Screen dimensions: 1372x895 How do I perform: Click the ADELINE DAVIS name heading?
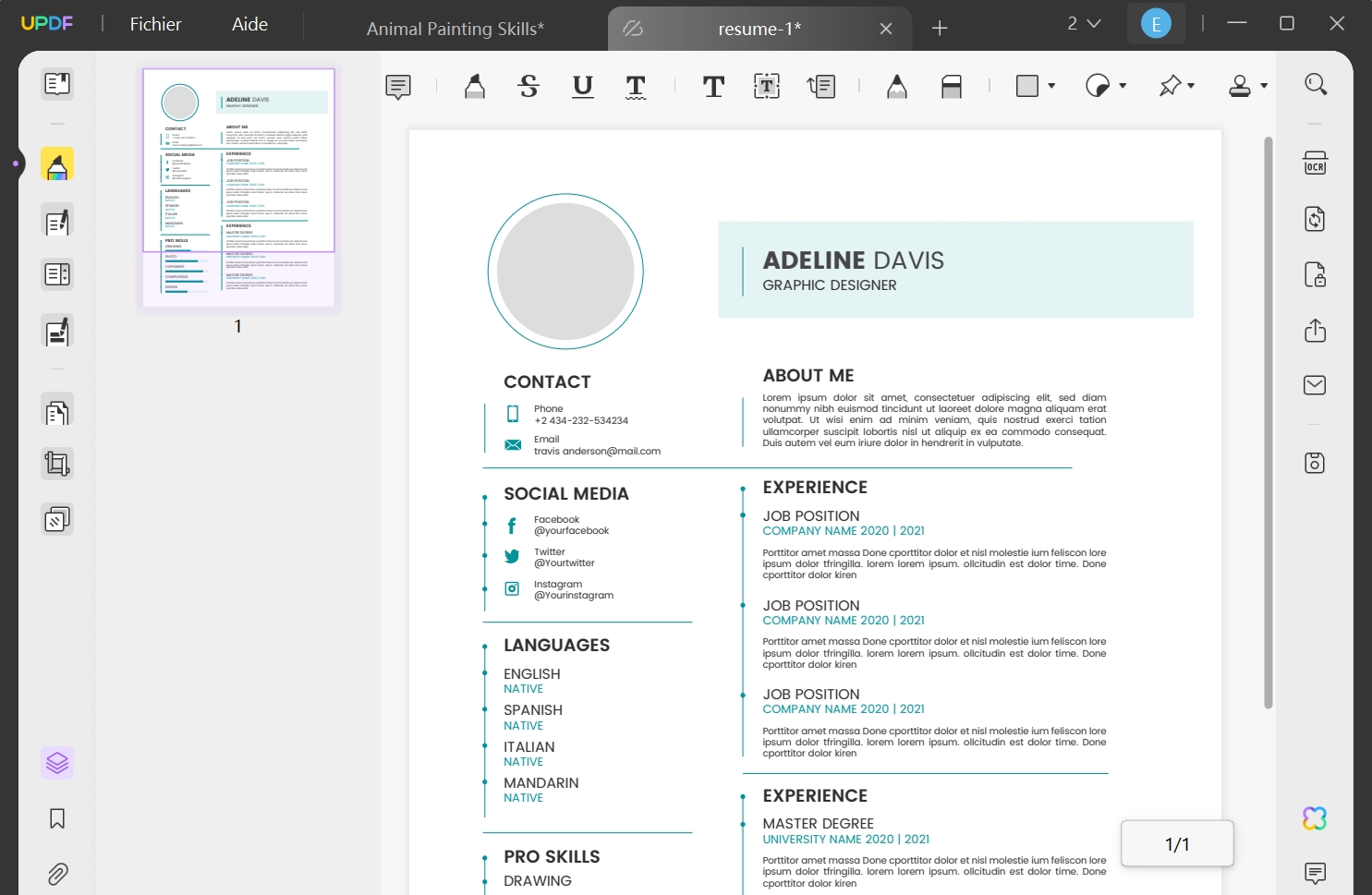[853, 260]
